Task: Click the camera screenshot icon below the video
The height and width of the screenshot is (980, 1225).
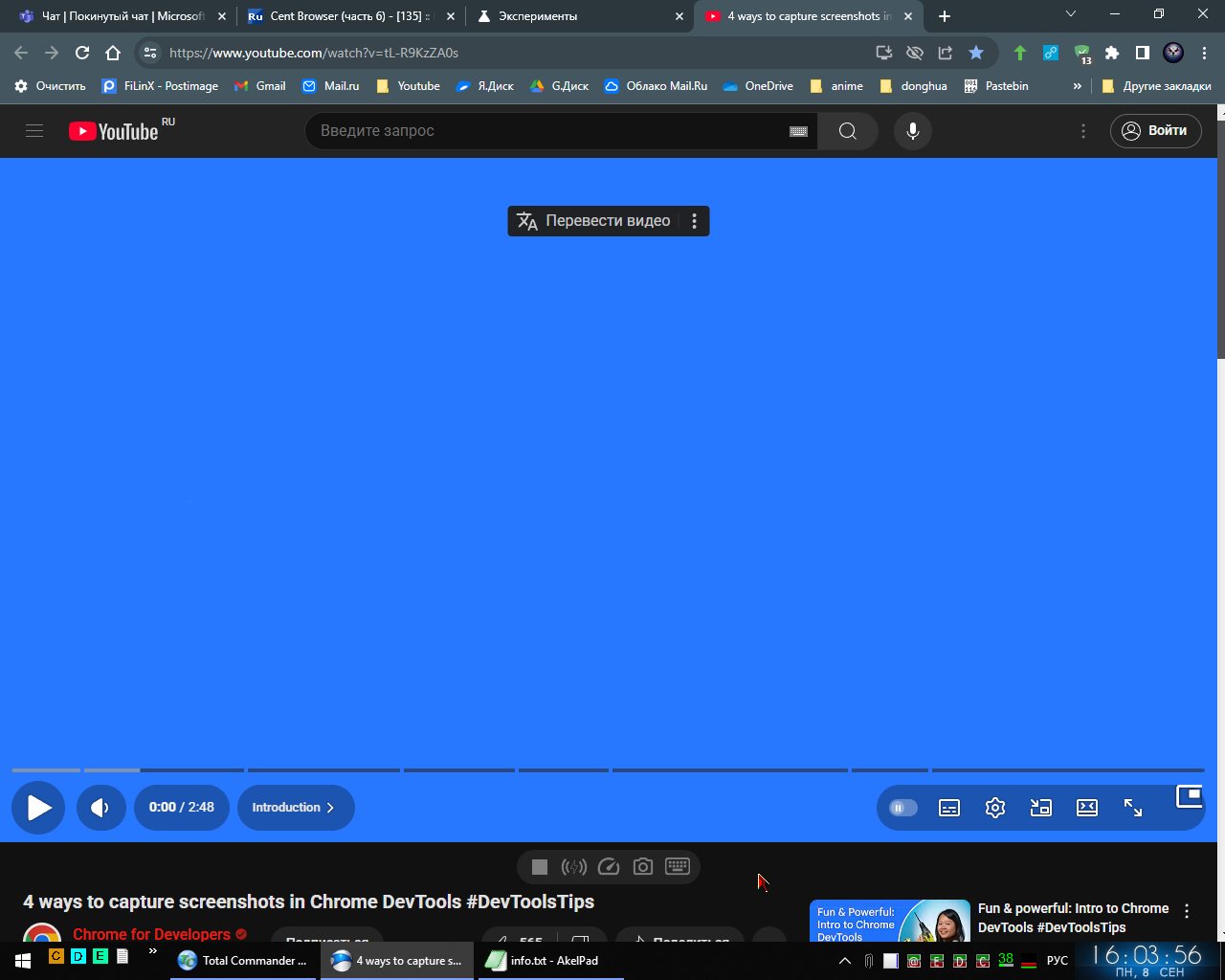Action: [643, 867]
